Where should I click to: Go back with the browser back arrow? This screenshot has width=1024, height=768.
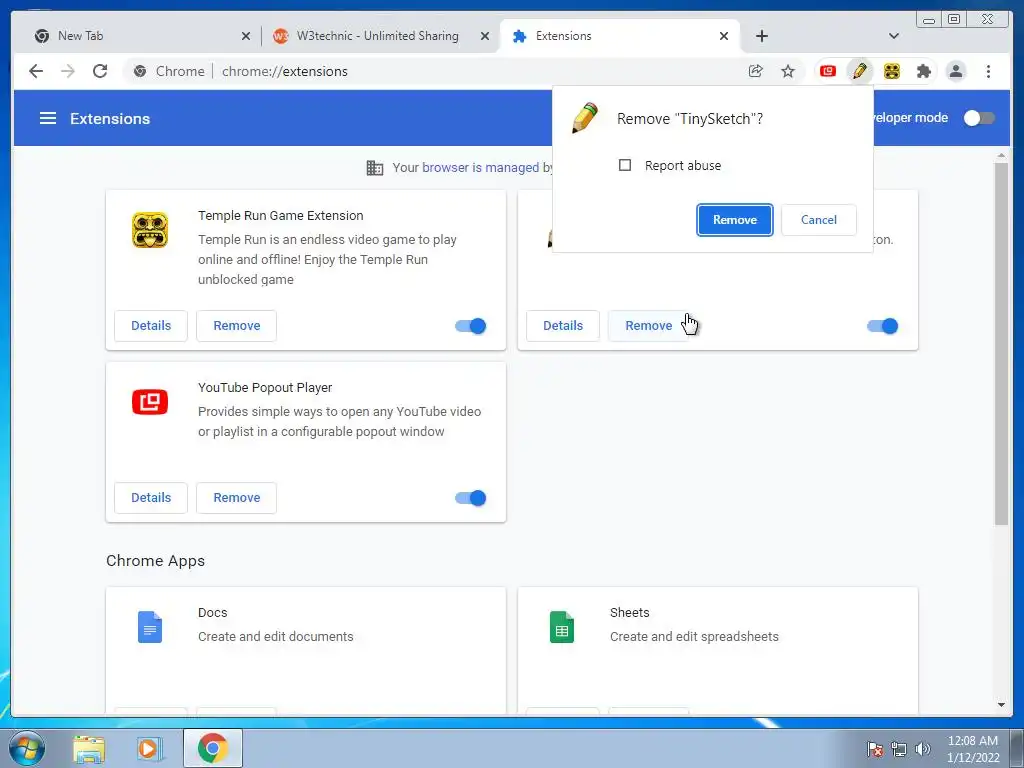[36, 71]
